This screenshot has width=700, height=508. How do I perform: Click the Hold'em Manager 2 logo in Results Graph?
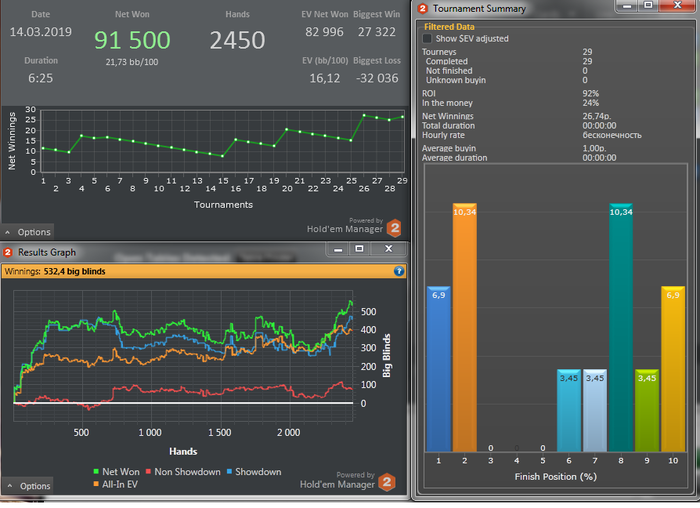pyautogui.click(x=387, y=483)
